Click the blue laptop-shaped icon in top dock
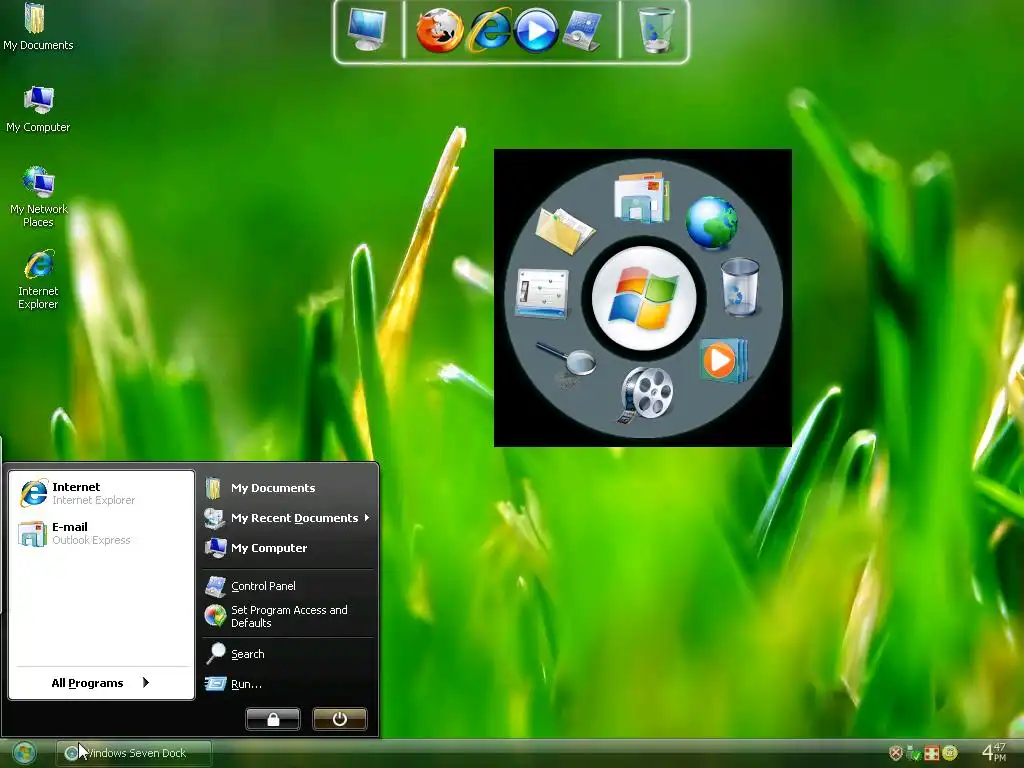This screenshot has width=1024, height=768. (583, 31)
